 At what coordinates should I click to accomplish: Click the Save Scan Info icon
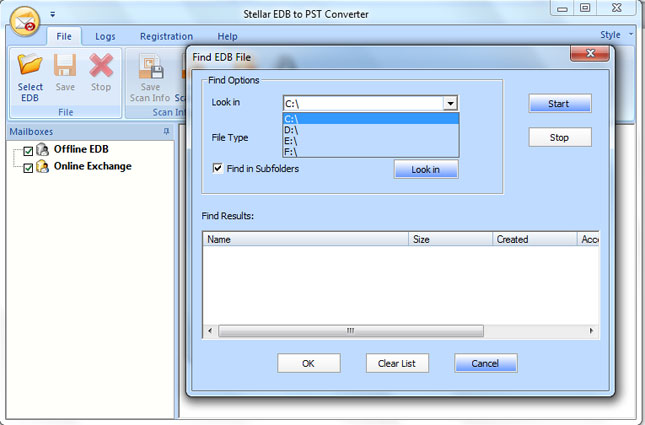(x=151, y=67)
